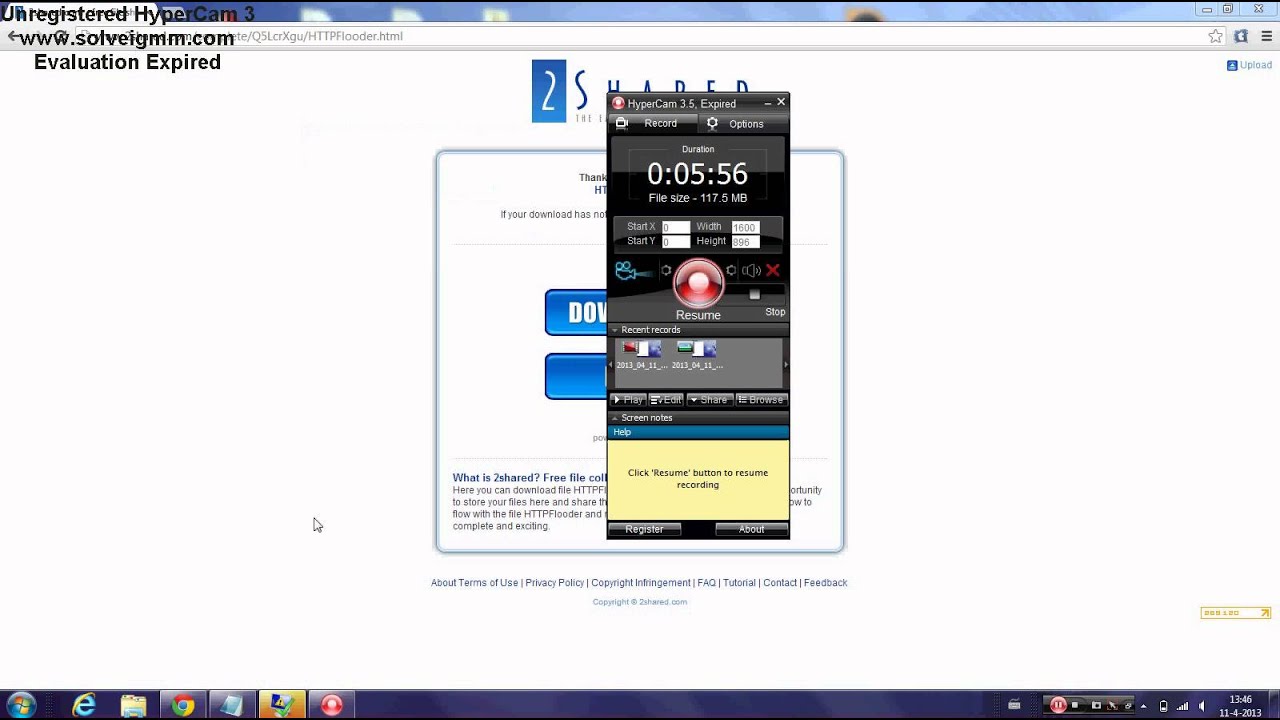Click the tray stop recording square
The height and width of the screenshot is (720, 1280).
pyautogui.click(x=1076, y=705)
